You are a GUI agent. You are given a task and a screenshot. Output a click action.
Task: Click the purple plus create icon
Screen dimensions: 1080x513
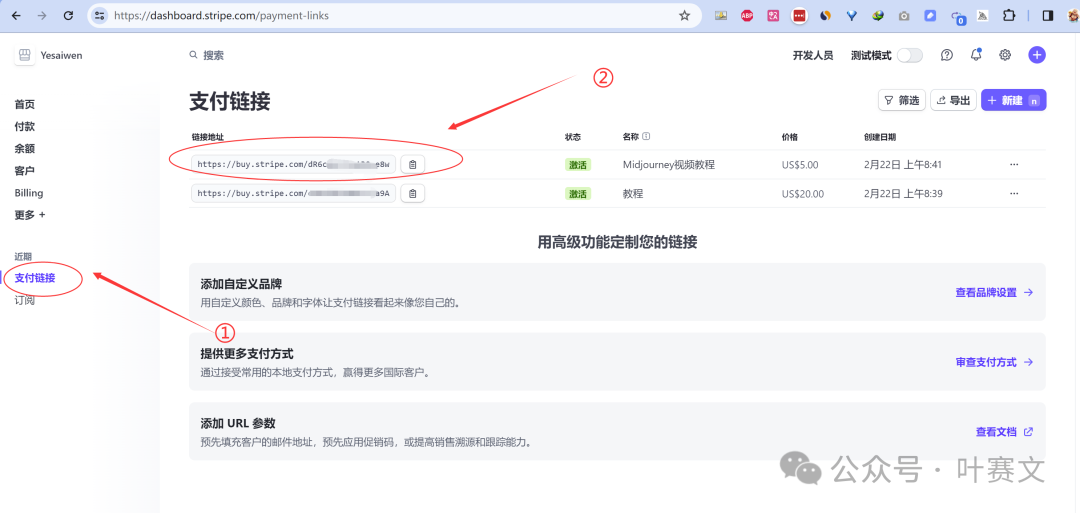[x=1037, y=55]
